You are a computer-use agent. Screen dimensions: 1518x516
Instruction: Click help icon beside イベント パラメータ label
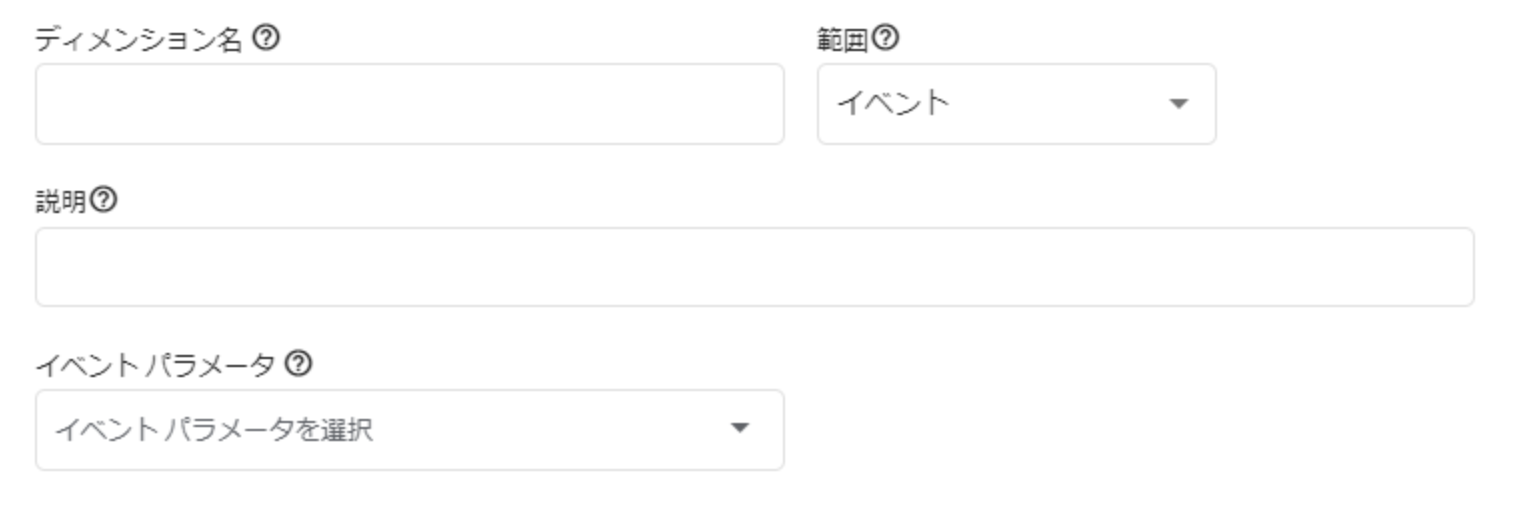point(298,364)
